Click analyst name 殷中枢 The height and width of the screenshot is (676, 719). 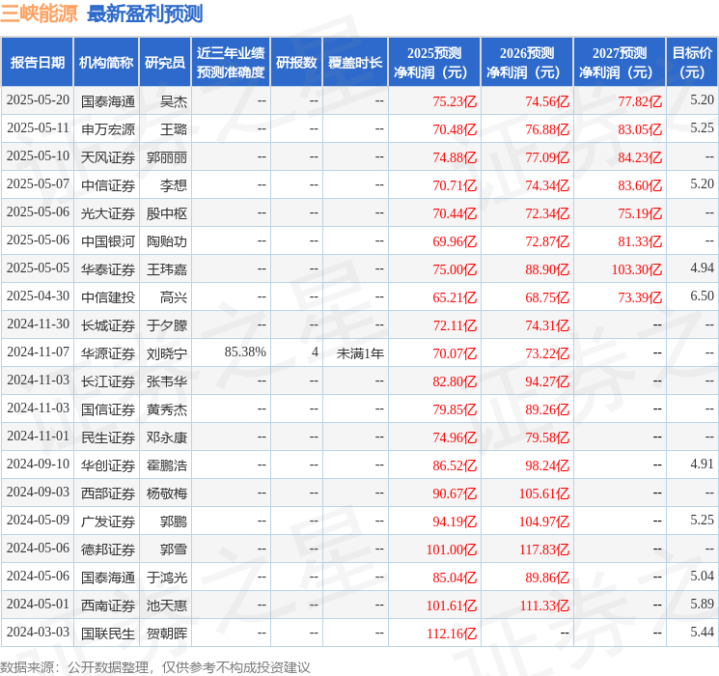click(166, 213)
